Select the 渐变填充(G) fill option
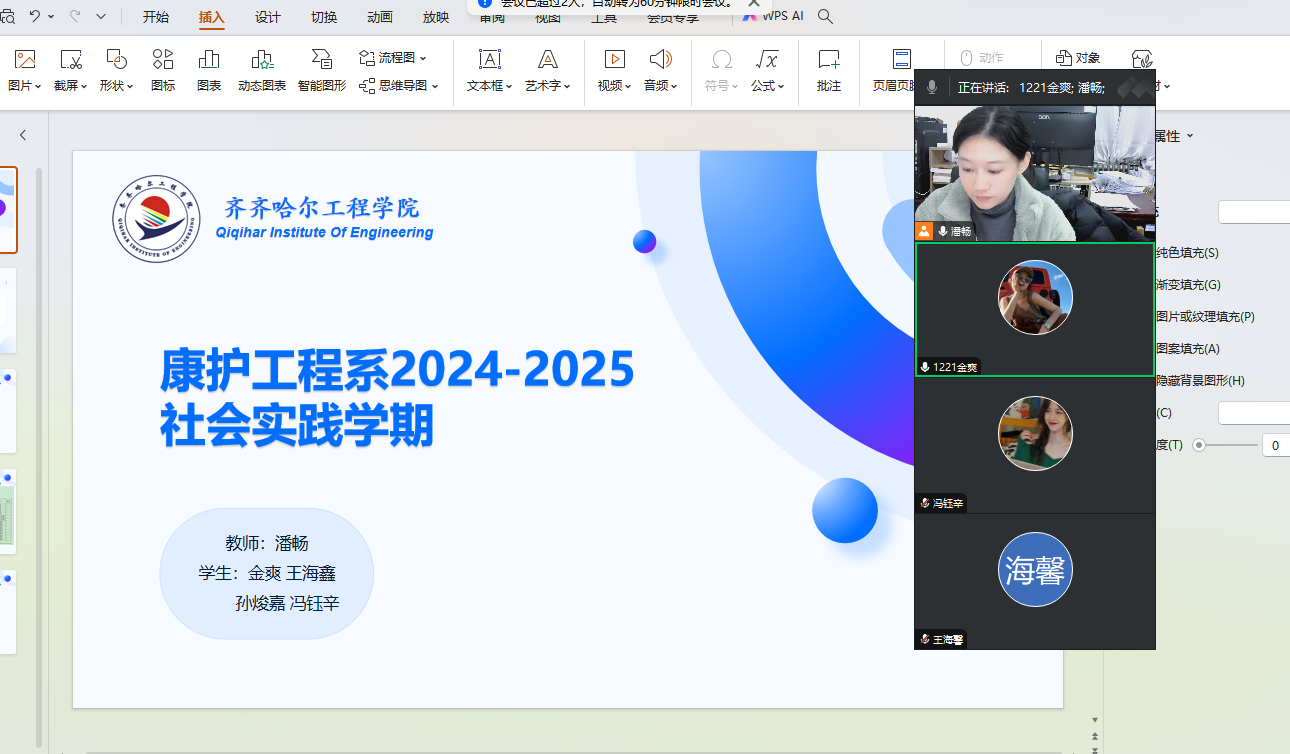 pyautogui.click(x=1188, y=285)
